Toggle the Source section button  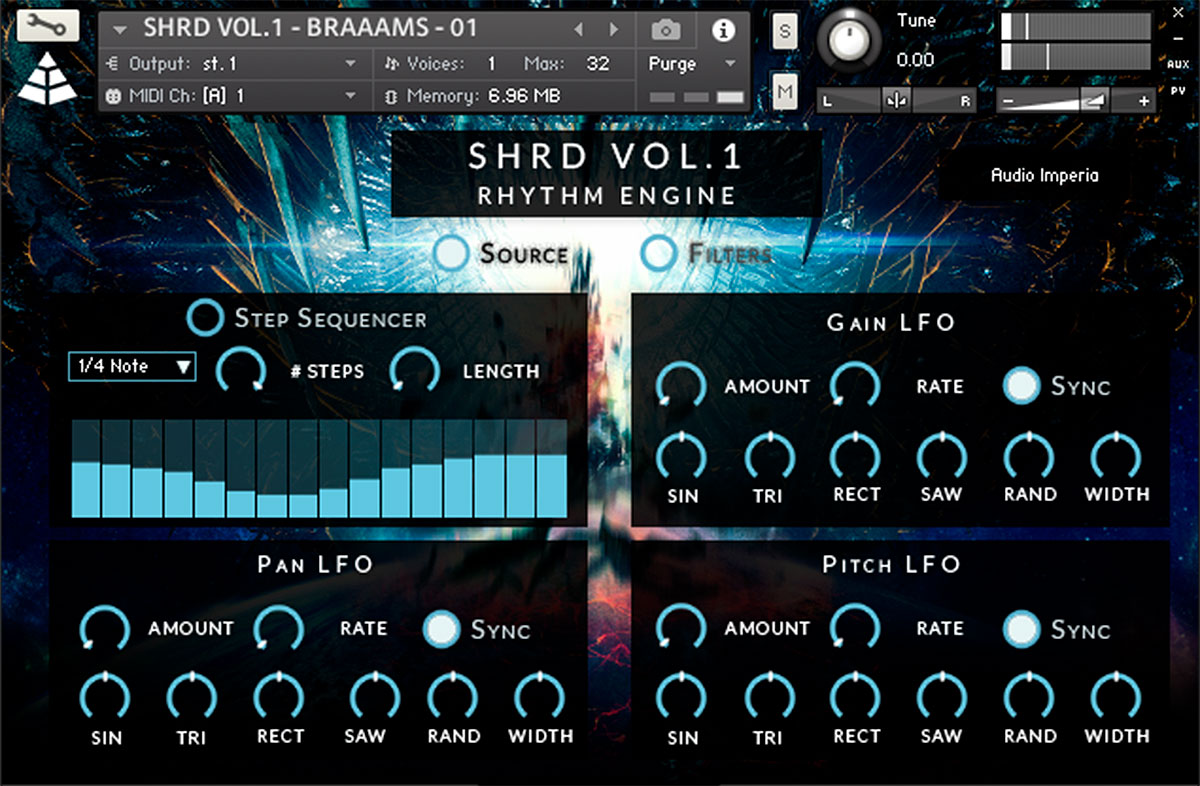point(452,253)
